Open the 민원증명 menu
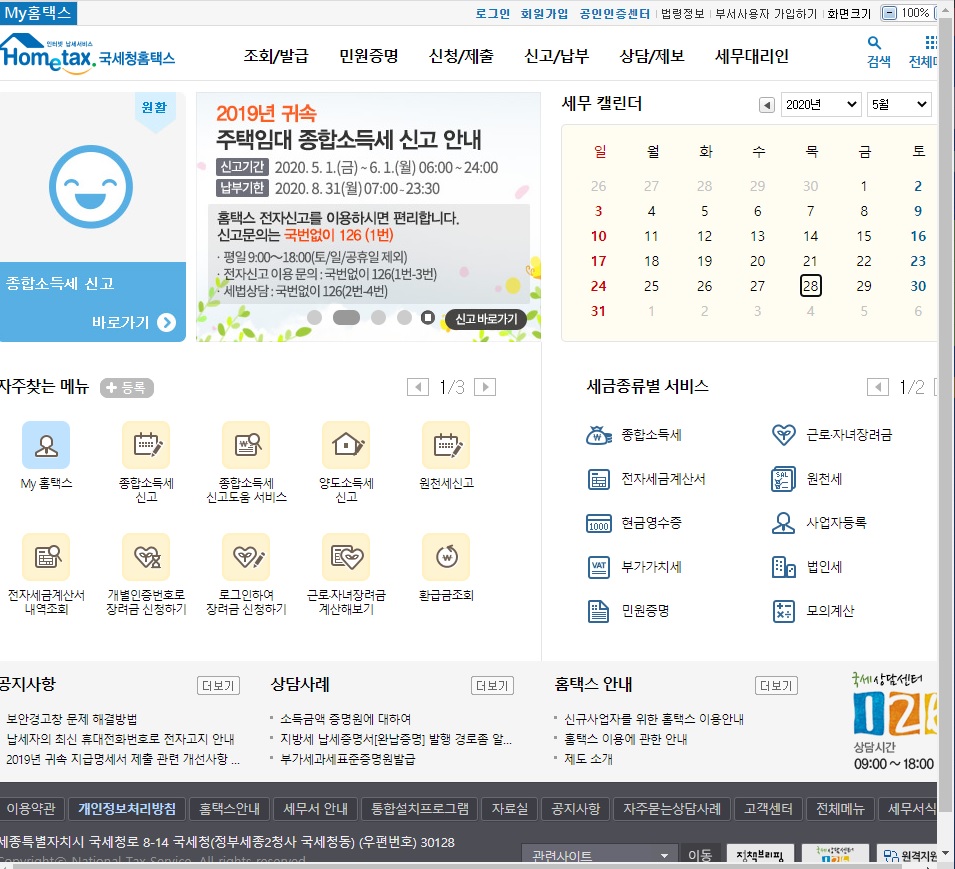Viewport: 955px width, 869px height. point(369,56)
